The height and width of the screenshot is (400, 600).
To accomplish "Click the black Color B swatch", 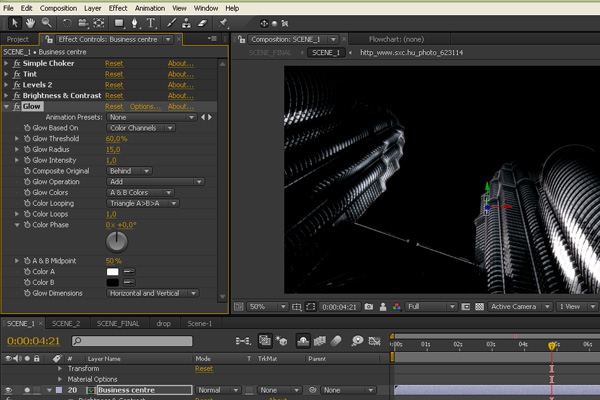I will 112,282.
